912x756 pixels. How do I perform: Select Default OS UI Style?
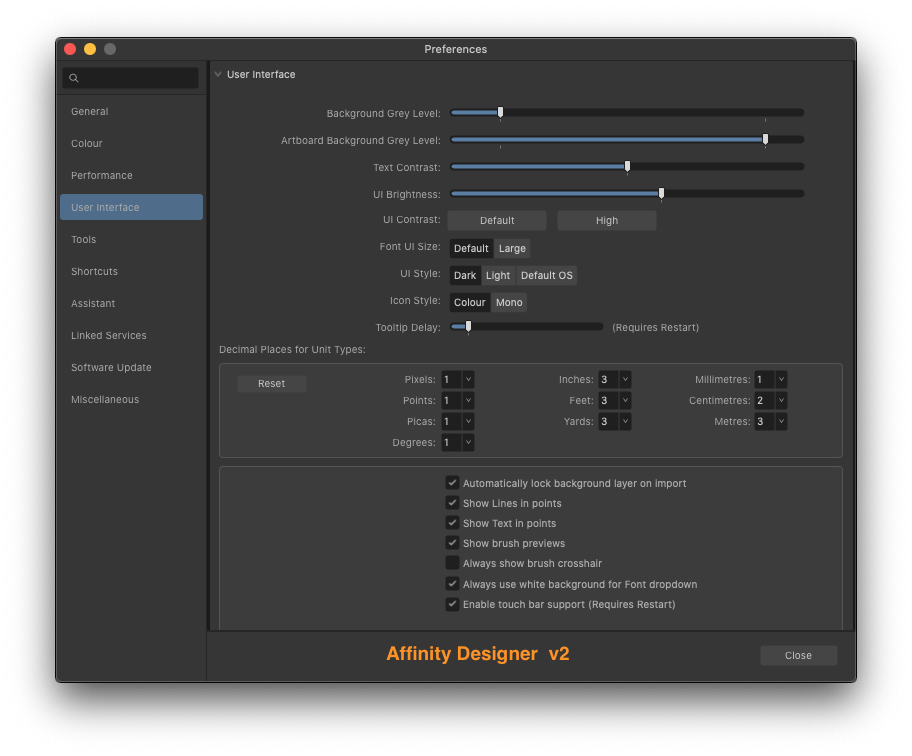(547, 276)
